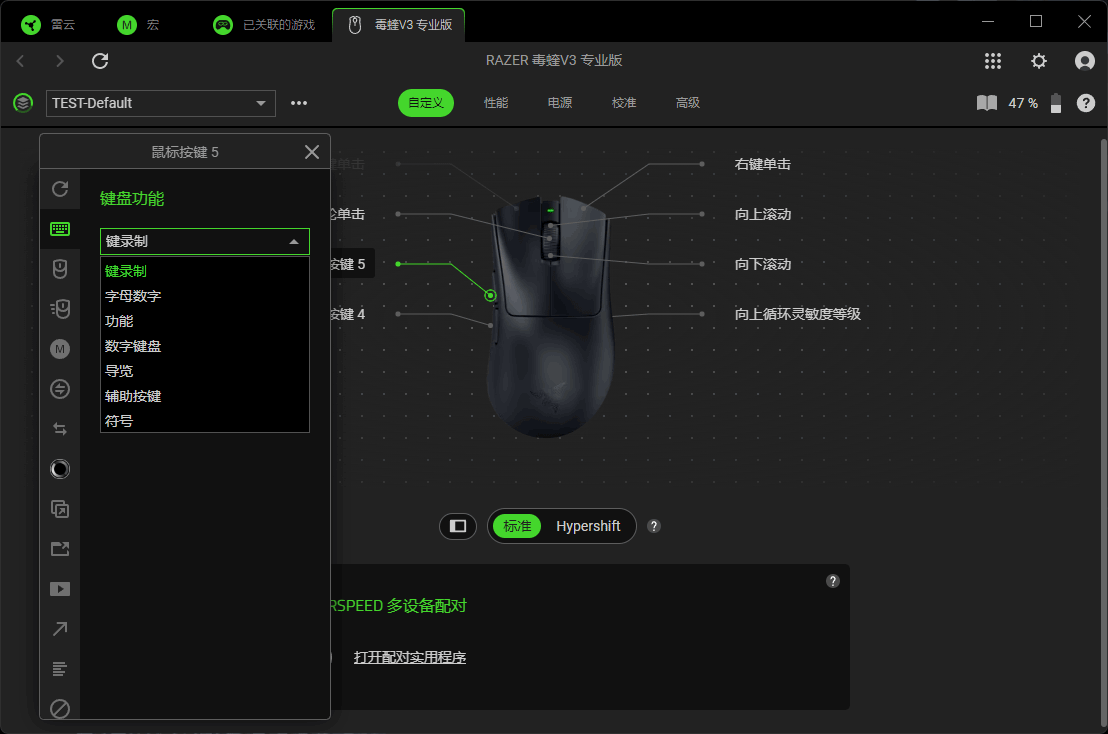Viewport: 1108px width, 734px height.
Task: Choose 辅助按键 from the dropdown list
Action: click(205, 396)
